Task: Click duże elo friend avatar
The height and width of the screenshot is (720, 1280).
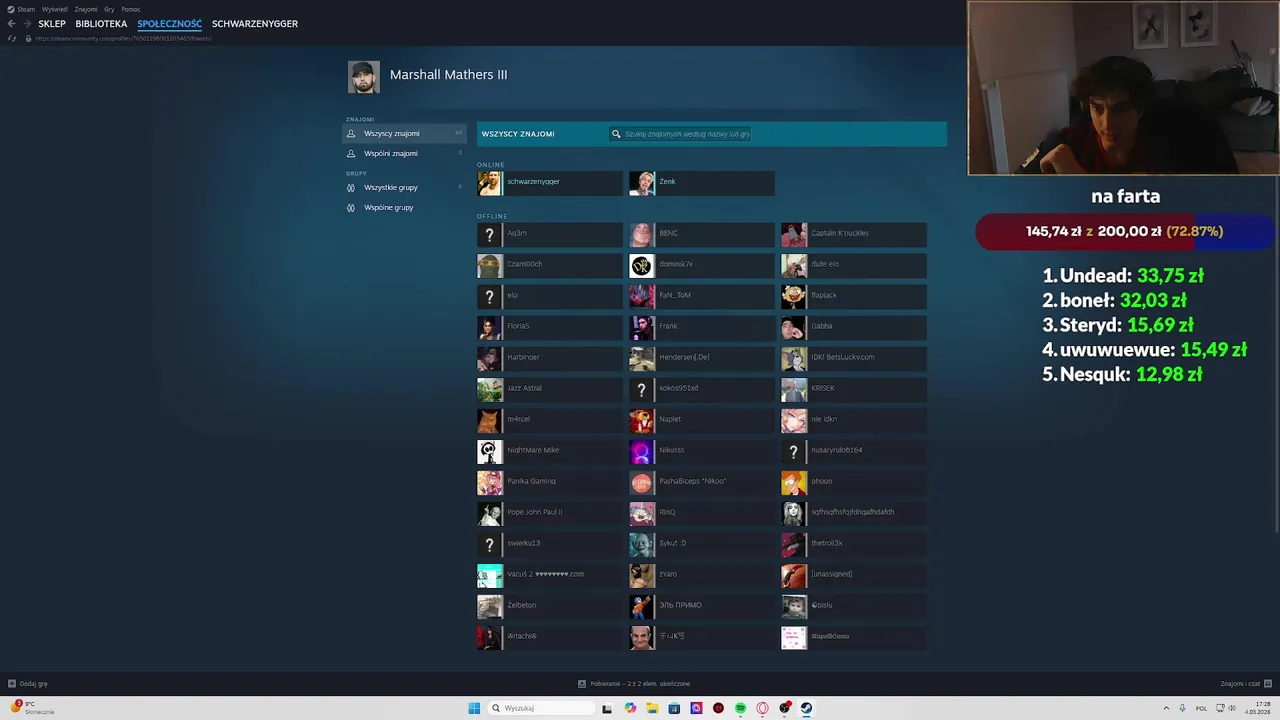Action: [794, 266]
